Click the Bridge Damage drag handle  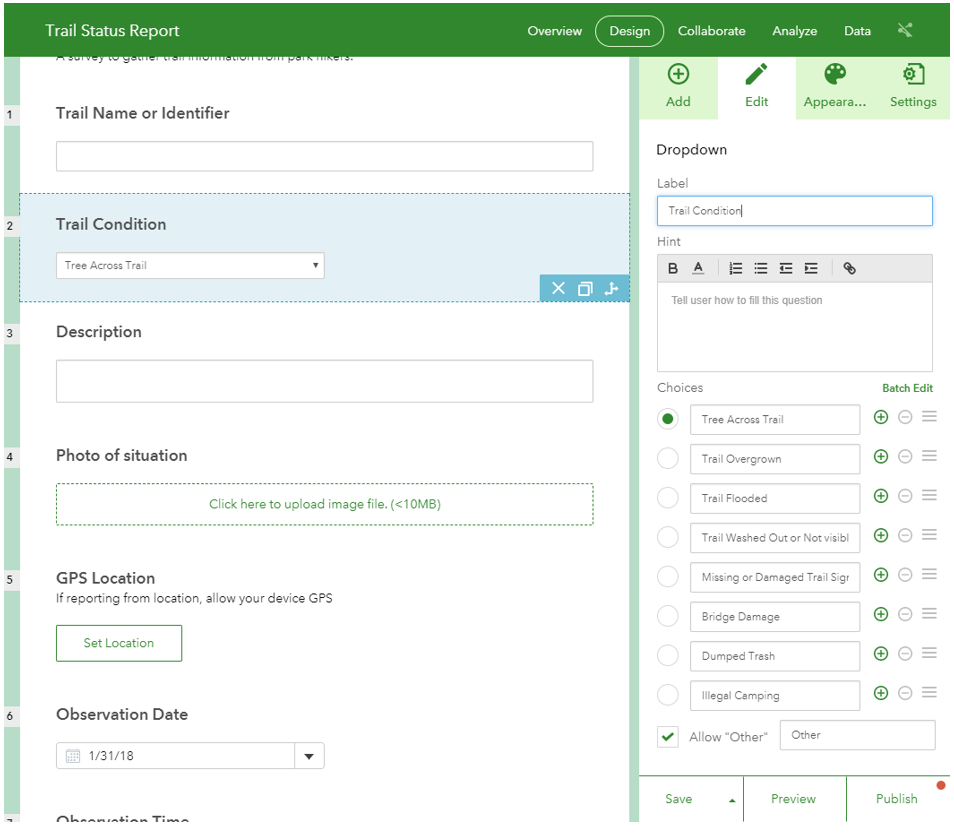tap(929, 614)
